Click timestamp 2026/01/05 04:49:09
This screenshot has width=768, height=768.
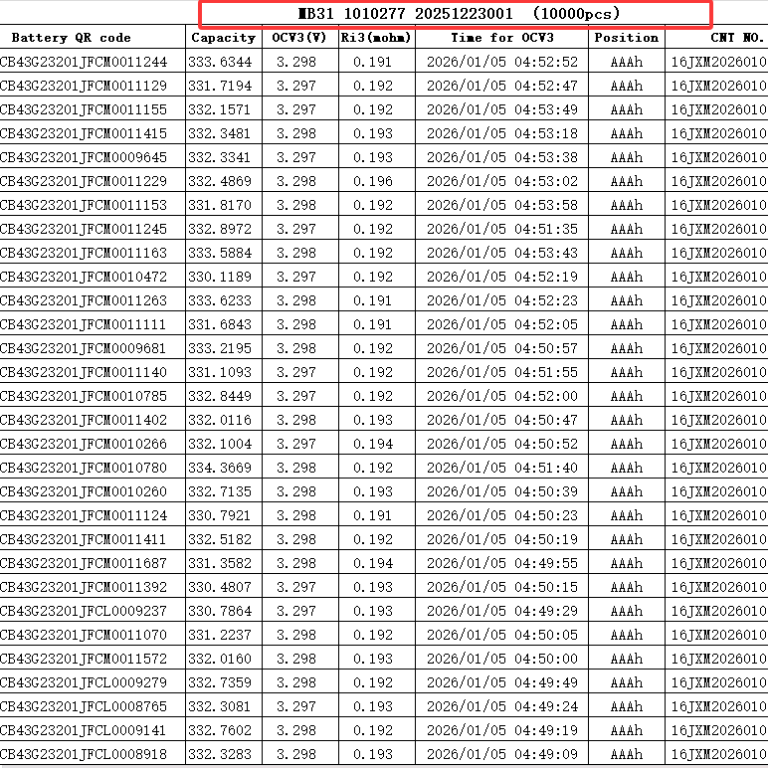pos(502,754)
